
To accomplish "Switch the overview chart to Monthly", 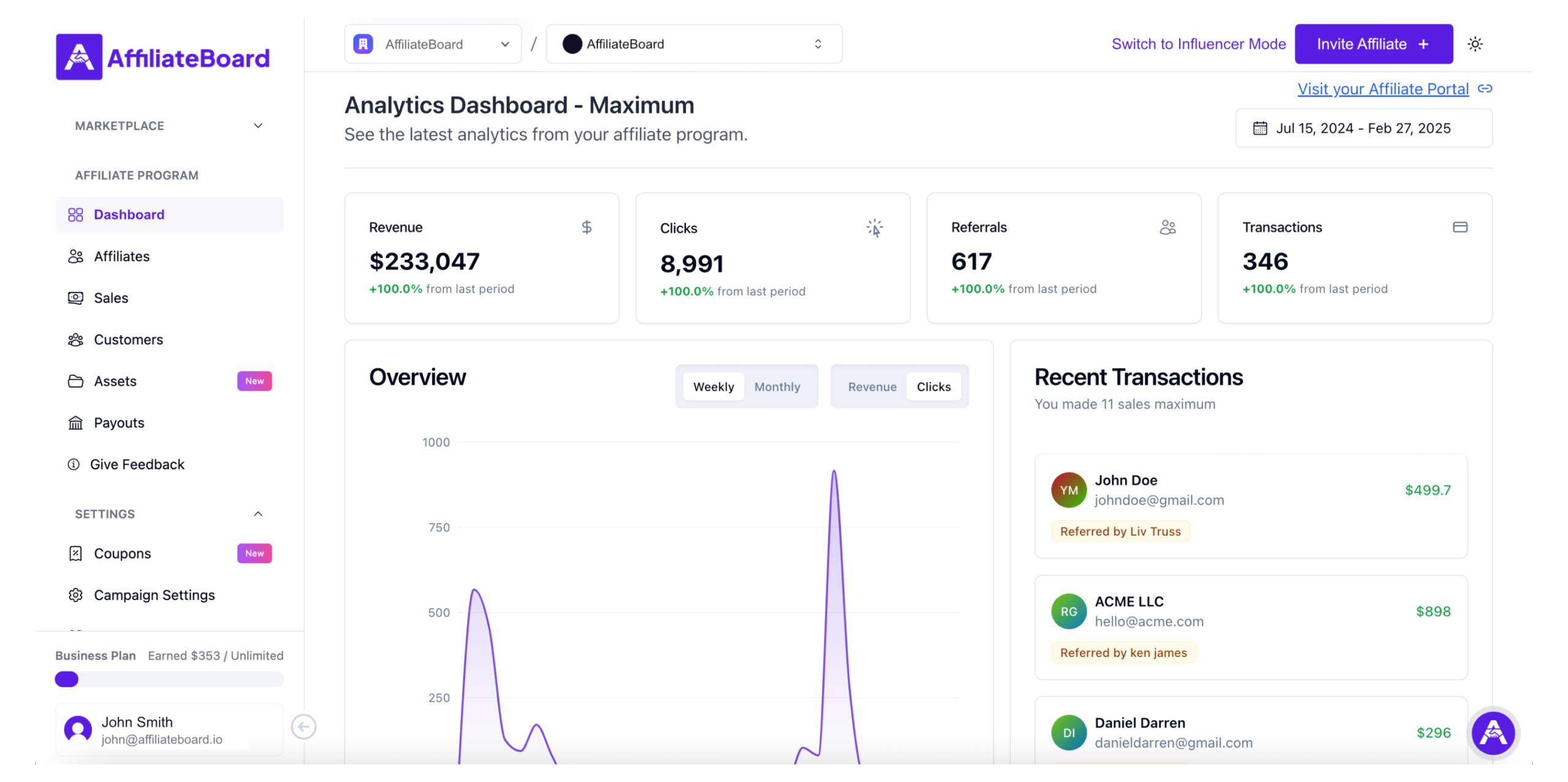I will (777, 386).
